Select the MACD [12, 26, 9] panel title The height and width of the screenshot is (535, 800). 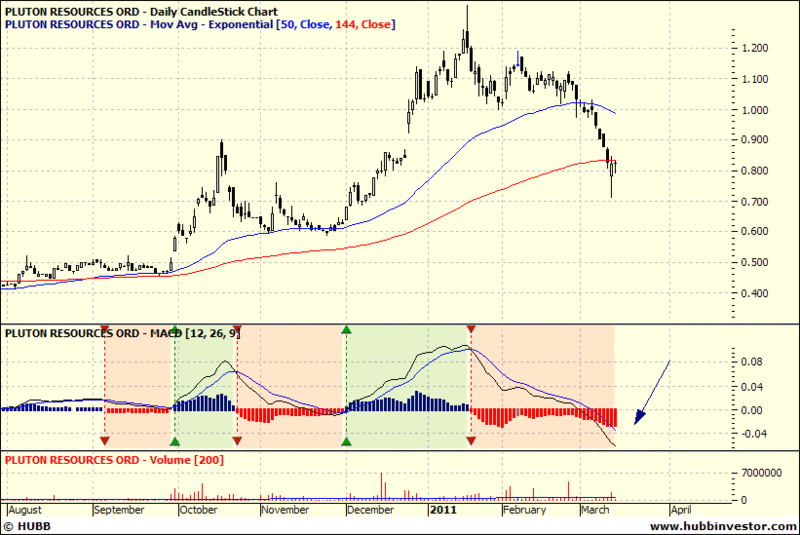[122, 334]
